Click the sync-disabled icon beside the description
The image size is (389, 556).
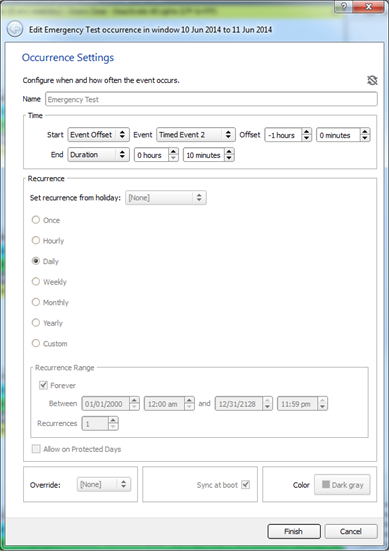pos(372,80)
